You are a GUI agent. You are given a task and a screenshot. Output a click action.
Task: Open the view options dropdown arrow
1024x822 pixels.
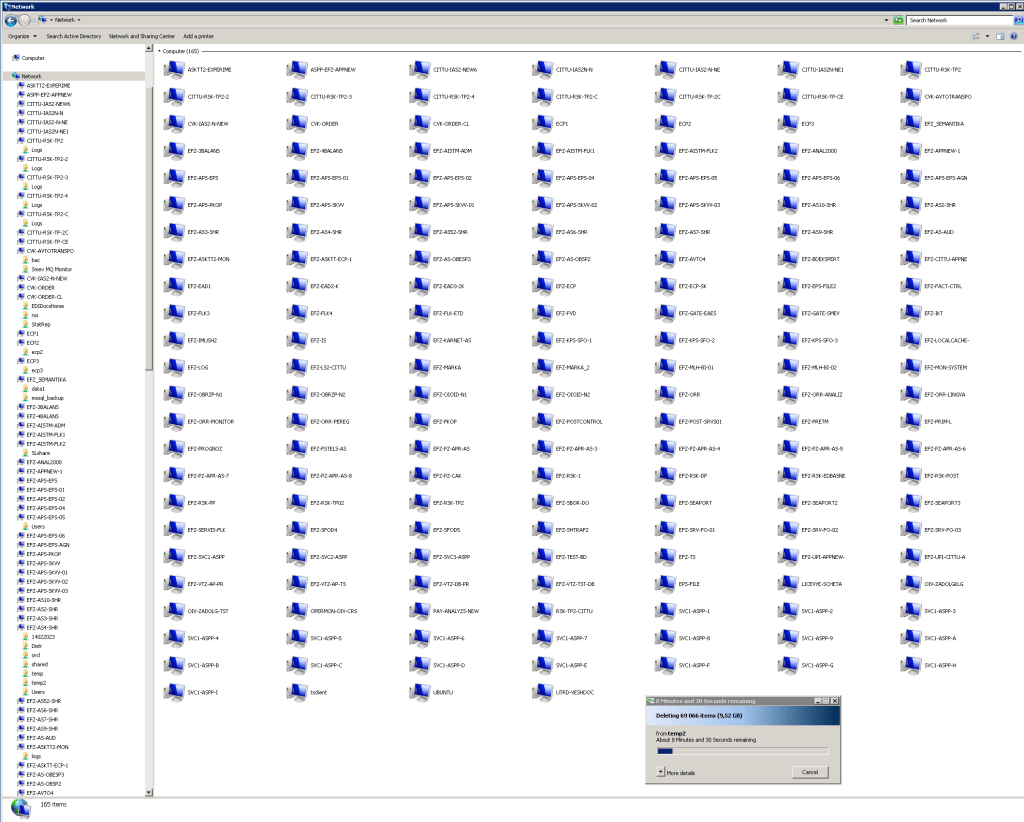coord(986,36)
